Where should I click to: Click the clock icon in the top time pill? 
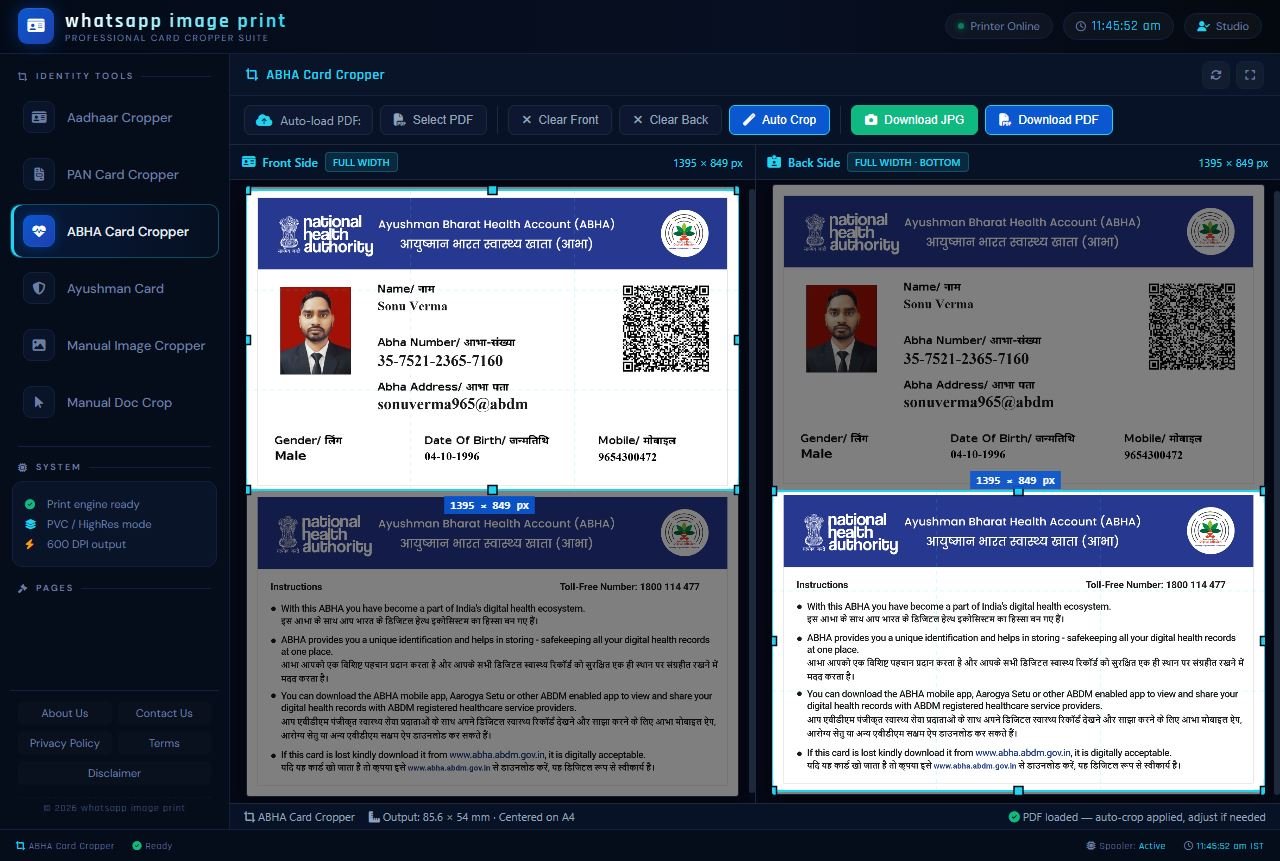click(1081, 26)
